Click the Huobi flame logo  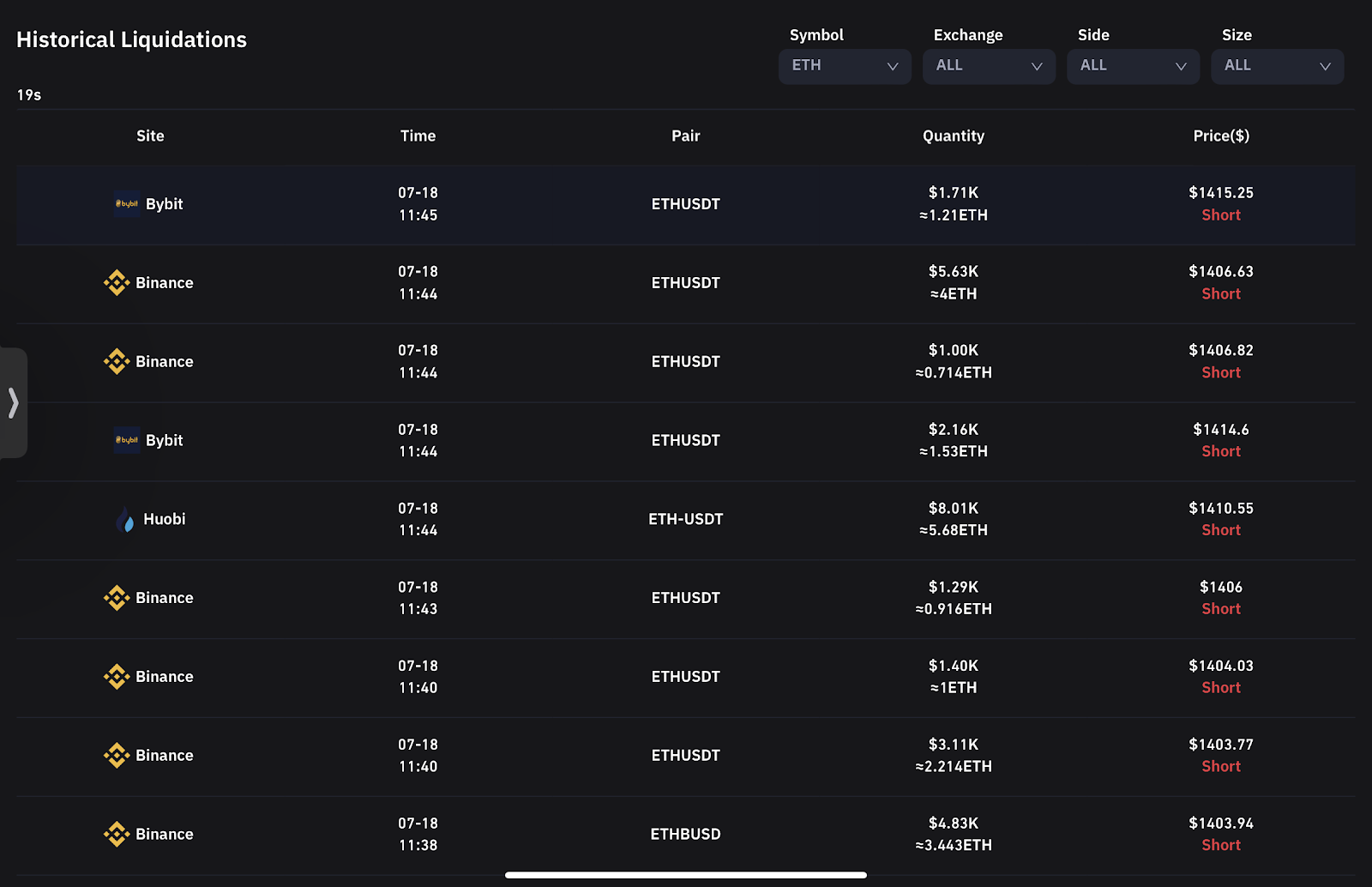[x=125, y=520]
